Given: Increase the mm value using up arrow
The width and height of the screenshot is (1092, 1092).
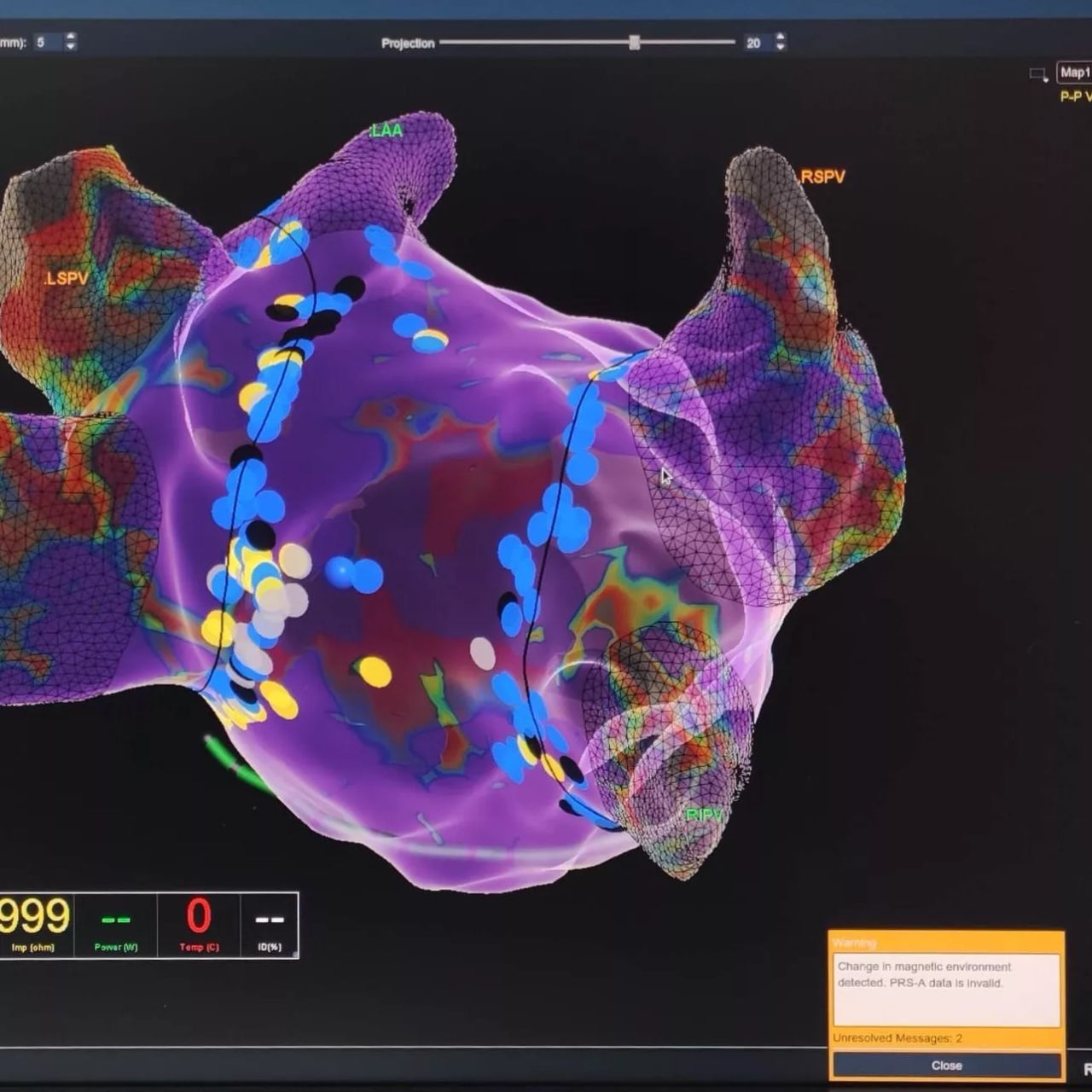Looking at the screenshot, I should click(x=70, y=37).
